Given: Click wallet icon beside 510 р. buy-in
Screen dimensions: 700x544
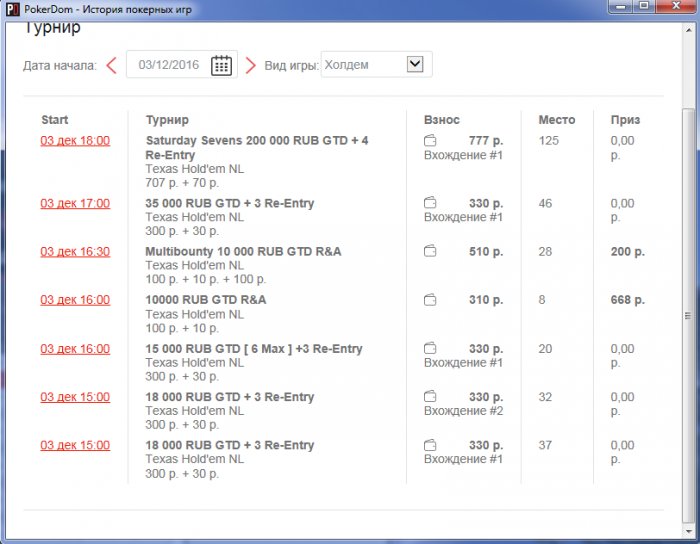Looking at the screenshot, I should [430, 251].
